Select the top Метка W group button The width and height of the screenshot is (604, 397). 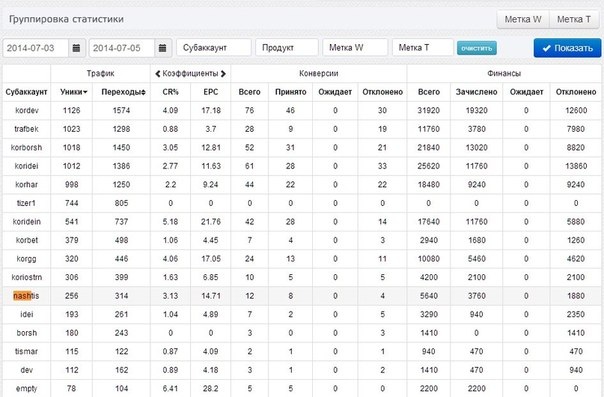click(523, 19)
